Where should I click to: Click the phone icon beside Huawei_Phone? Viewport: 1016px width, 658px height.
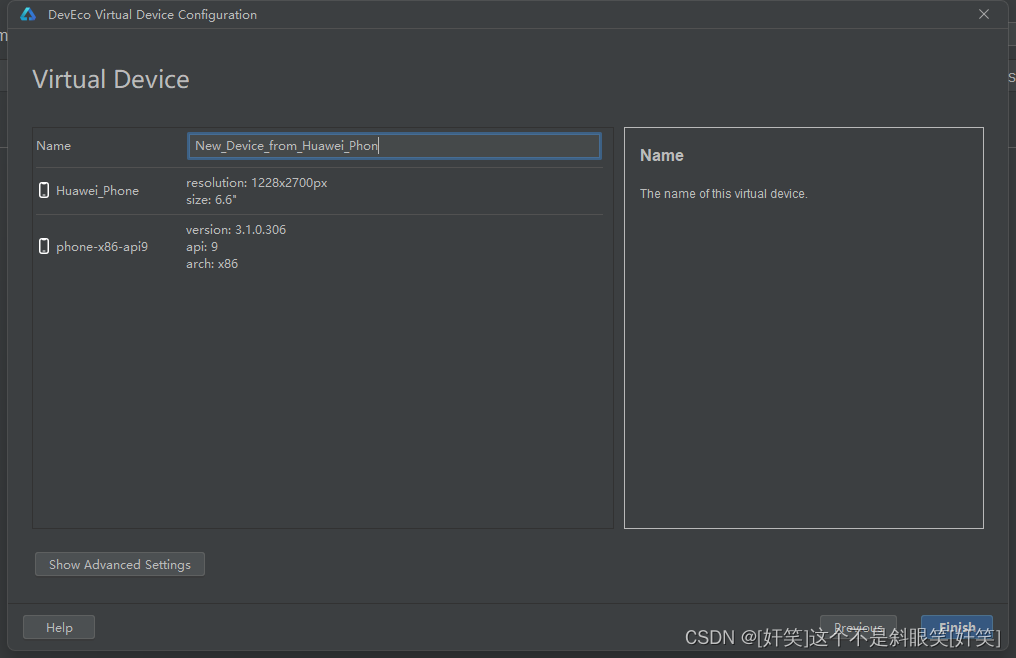click(x=44, y=190)
